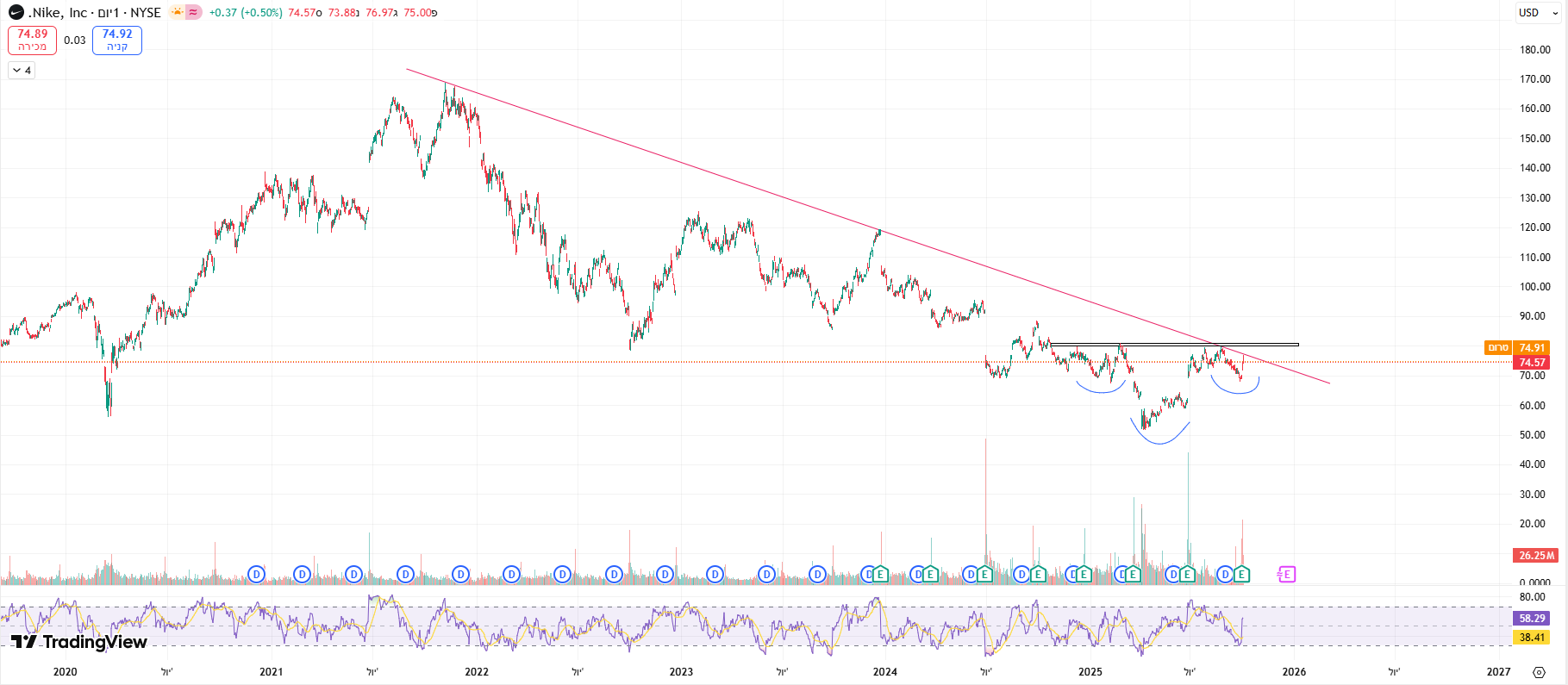Open the first 2024 dividend D marker
The image size is (1568, 685).
click(919, 574)
